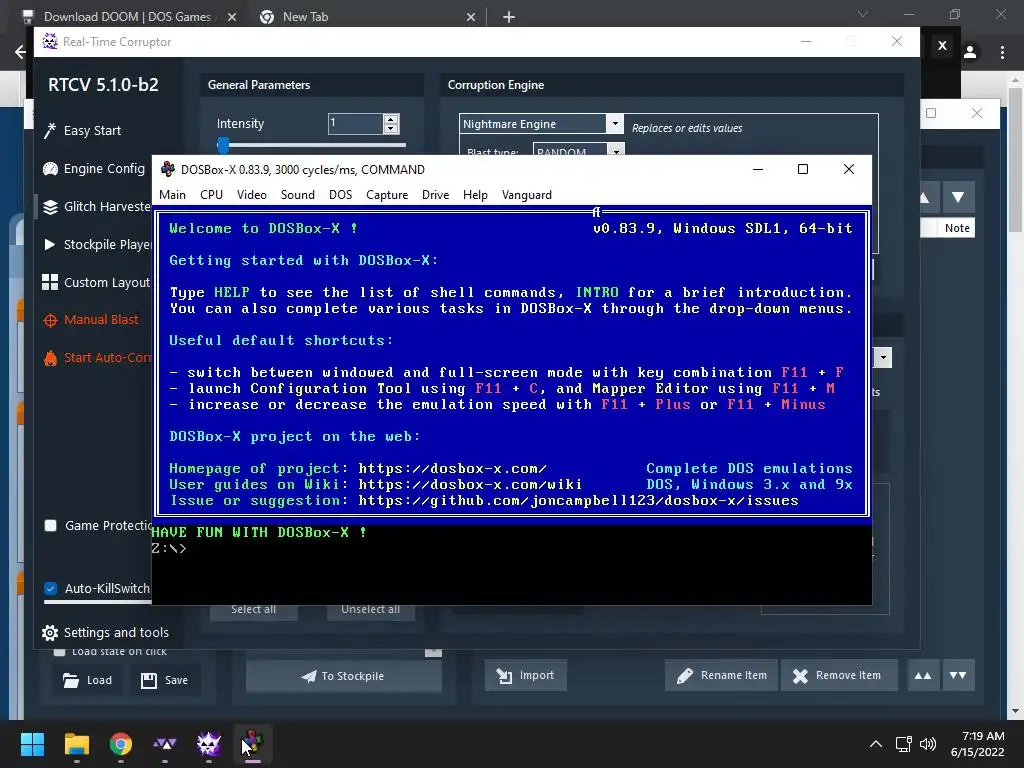This screenshot has width=1024, height=768.
Task: Open Google Chrome from taskbar
Action: [121, 744]
